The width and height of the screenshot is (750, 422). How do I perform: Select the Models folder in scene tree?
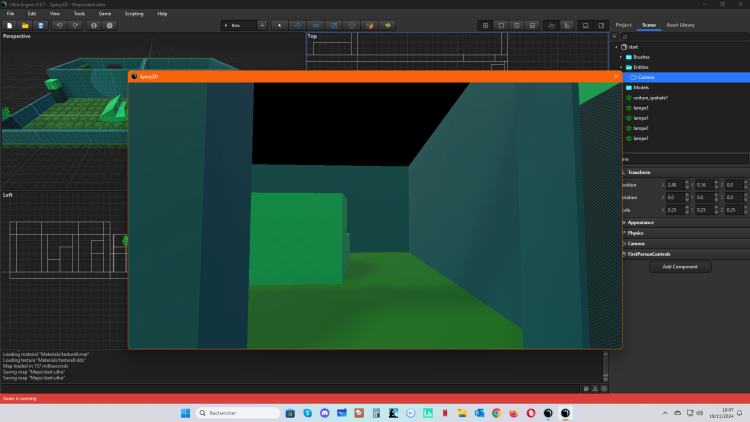641,88
